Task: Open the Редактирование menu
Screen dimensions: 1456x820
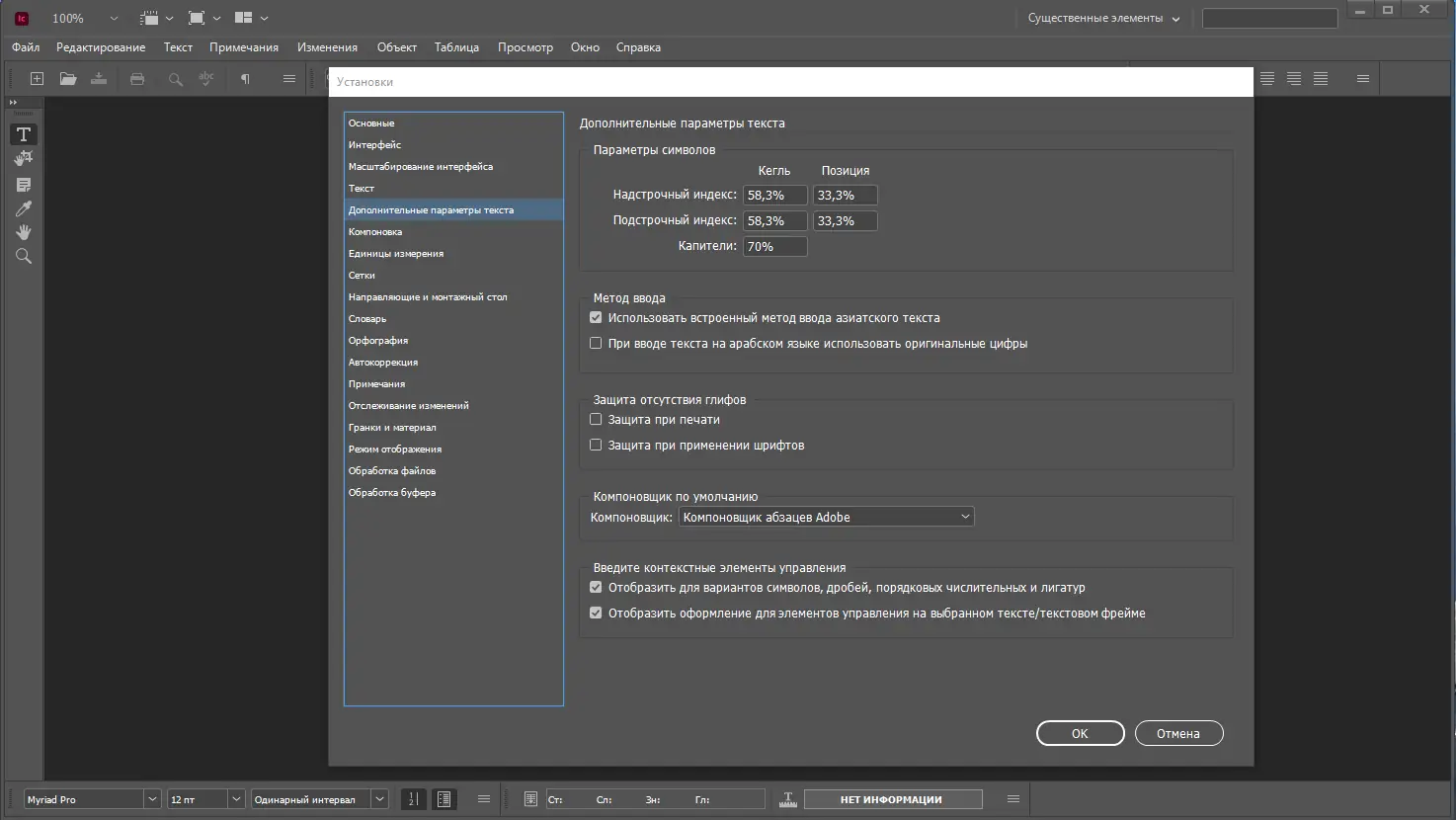Action: (x=101, y=47)
